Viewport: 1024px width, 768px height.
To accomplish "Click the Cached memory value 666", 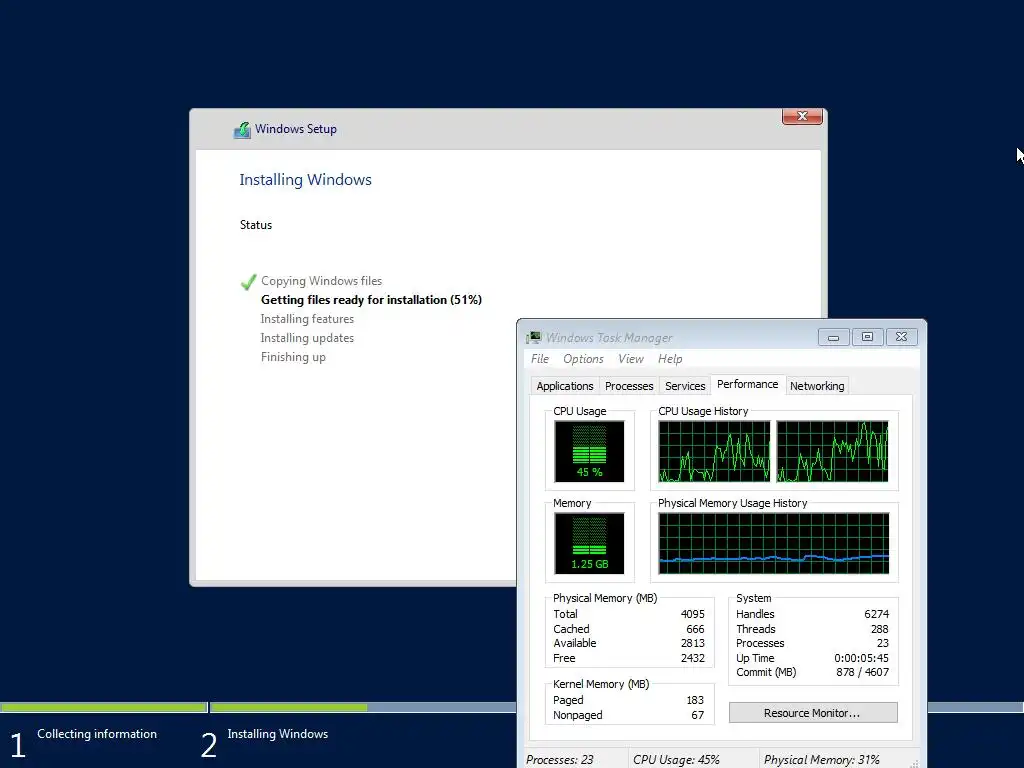I will (695, 629).
